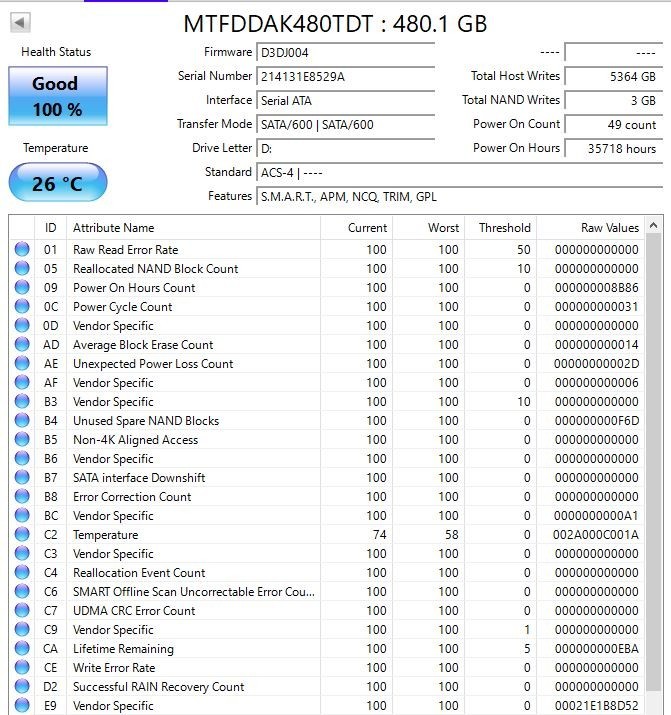The width and height of the screenshot is (671, 715).
Task: Select status orb for Unused Spare NAND Blocks
Action: pyautogui.click(x=22, y=420)
